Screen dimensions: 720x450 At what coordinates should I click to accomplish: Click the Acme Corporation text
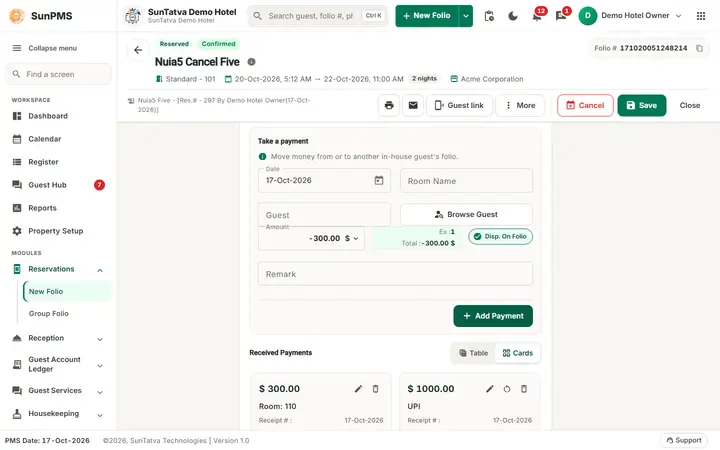click(492, 79)
